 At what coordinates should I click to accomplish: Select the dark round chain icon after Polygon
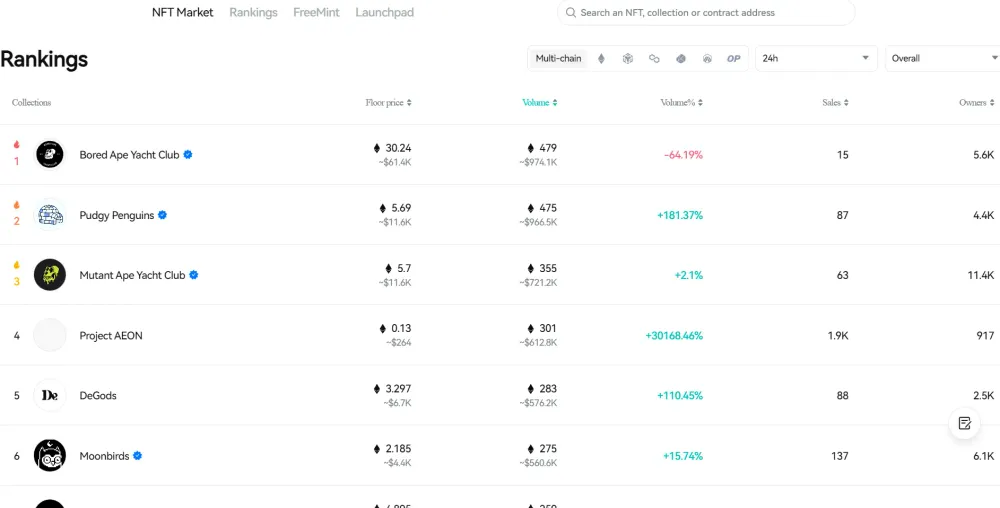click(680, 59)
